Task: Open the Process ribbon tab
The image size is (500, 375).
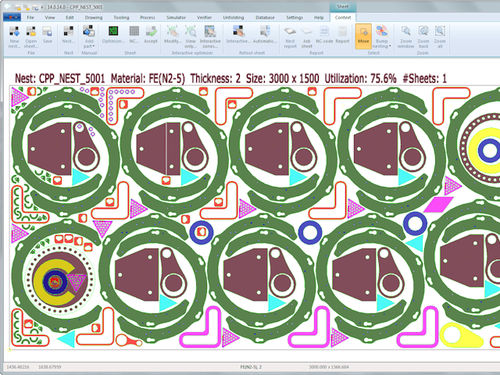Action: [x=148, y=17]
